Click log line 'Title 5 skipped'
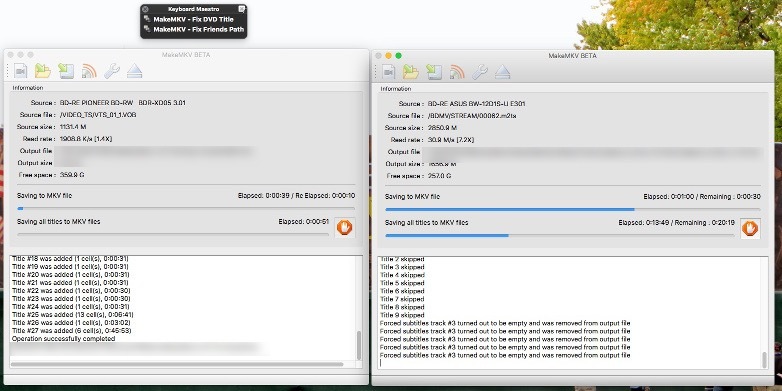 (402, 283)
